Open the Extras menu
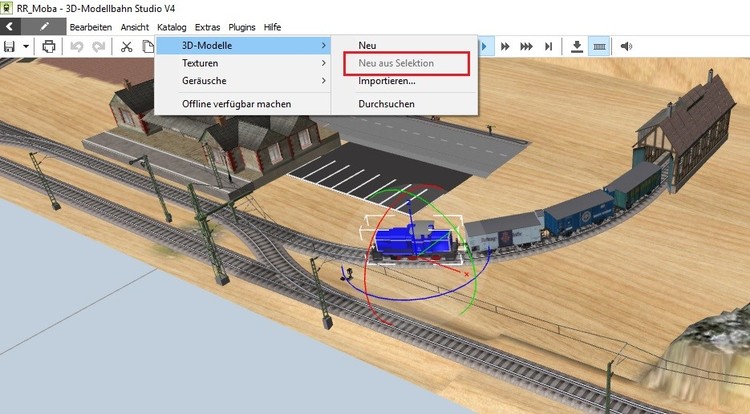 (208, 27)
